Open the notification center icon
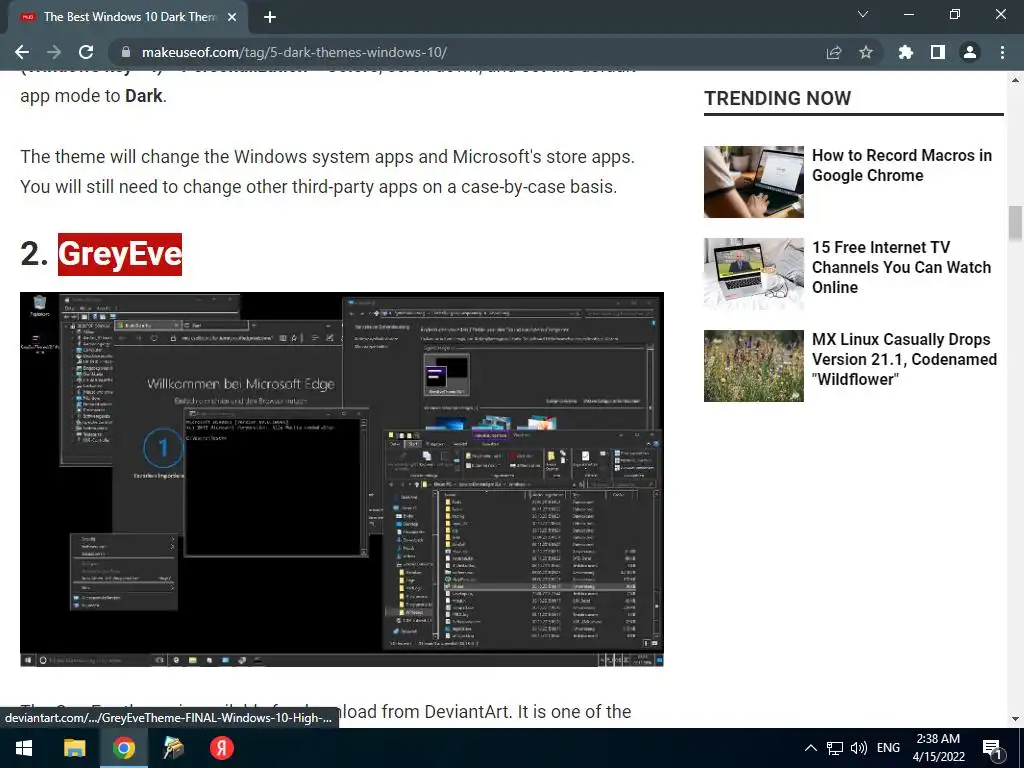The width and height of the screenshot is (1024, 768). [x=993, y=749]
